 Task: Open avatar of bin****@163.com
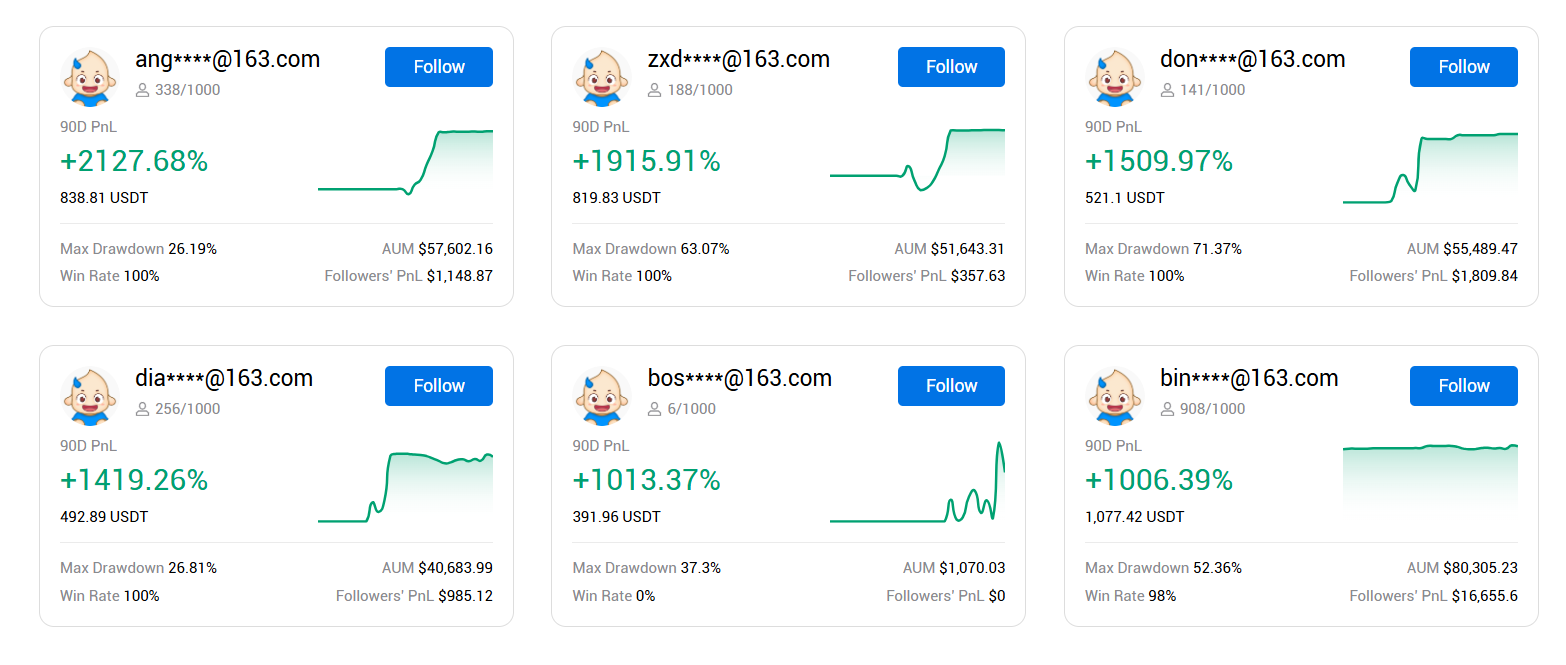point(1115,397)
